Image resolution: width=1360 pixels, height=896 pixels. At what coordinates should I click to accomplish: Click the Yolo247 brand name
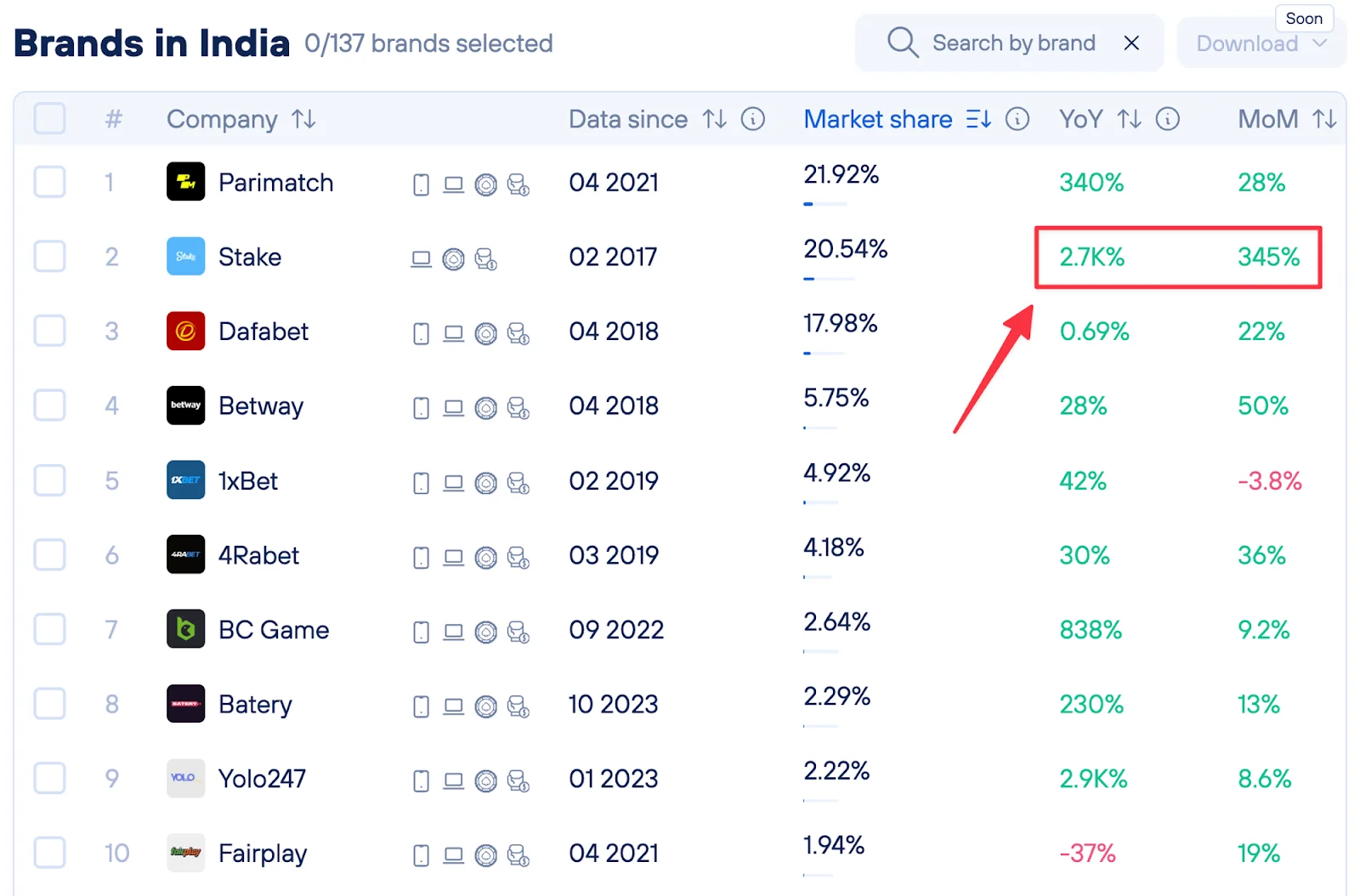(262, 778)
